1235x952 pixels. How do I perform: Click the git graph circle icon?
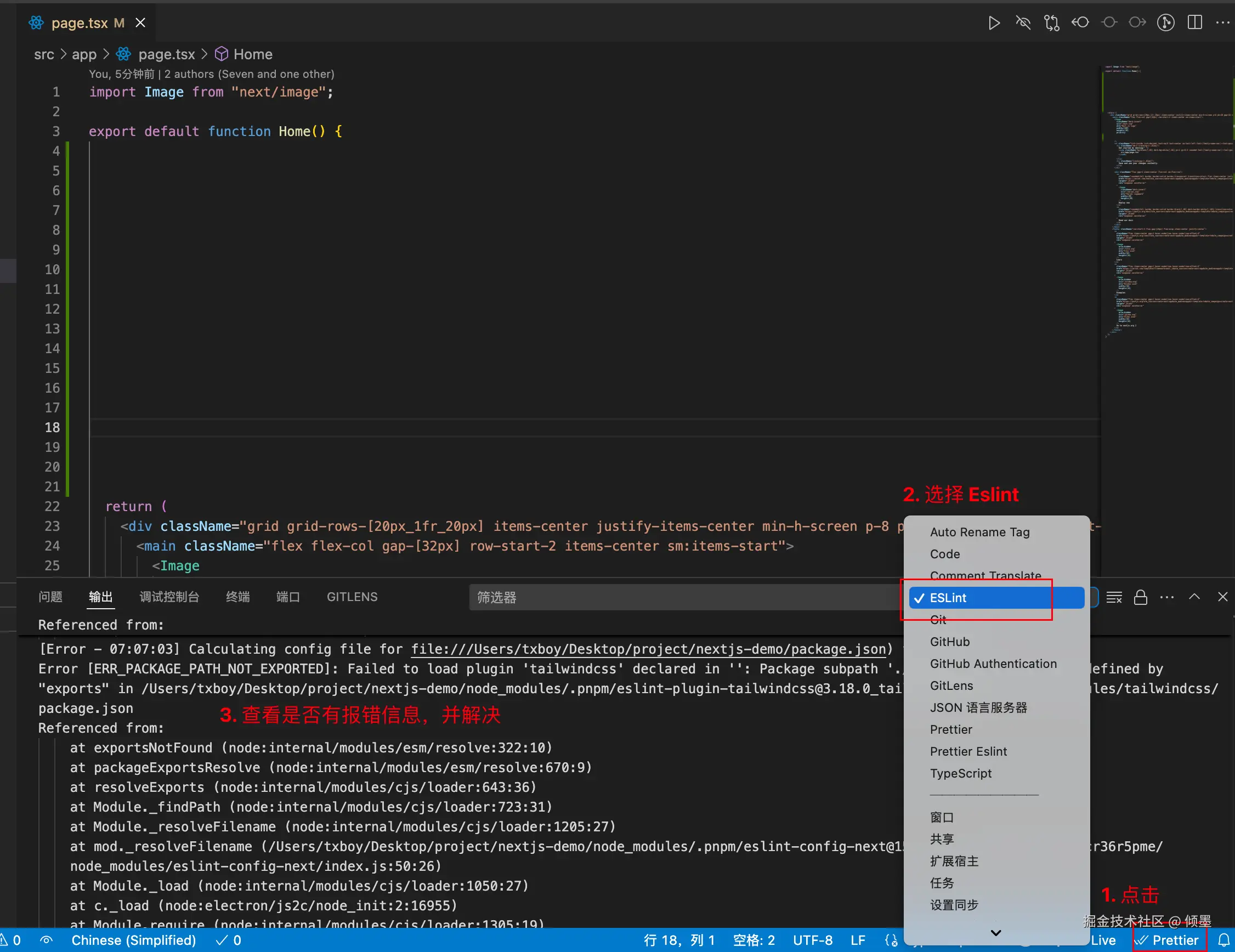click(x=1165, y=22)
